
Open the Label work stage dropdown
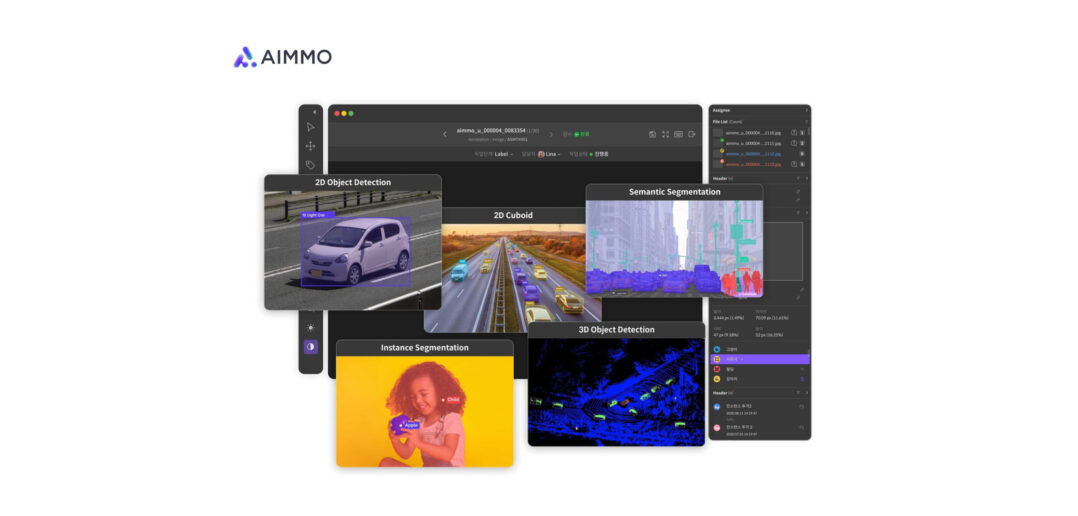(x=503, y=154)
